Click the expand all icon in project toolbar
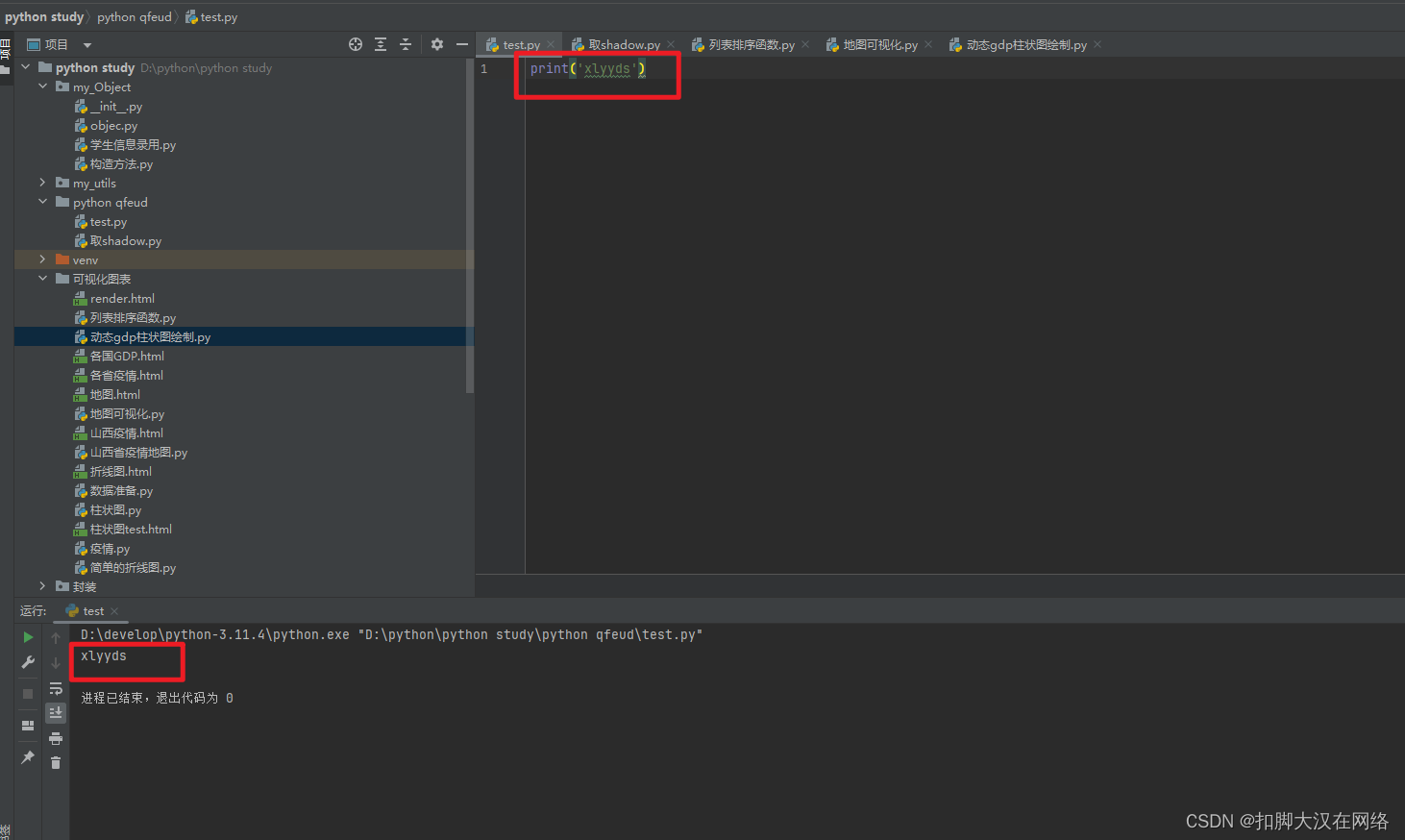This screenshot has height=840, width=1405. [381, 44]
